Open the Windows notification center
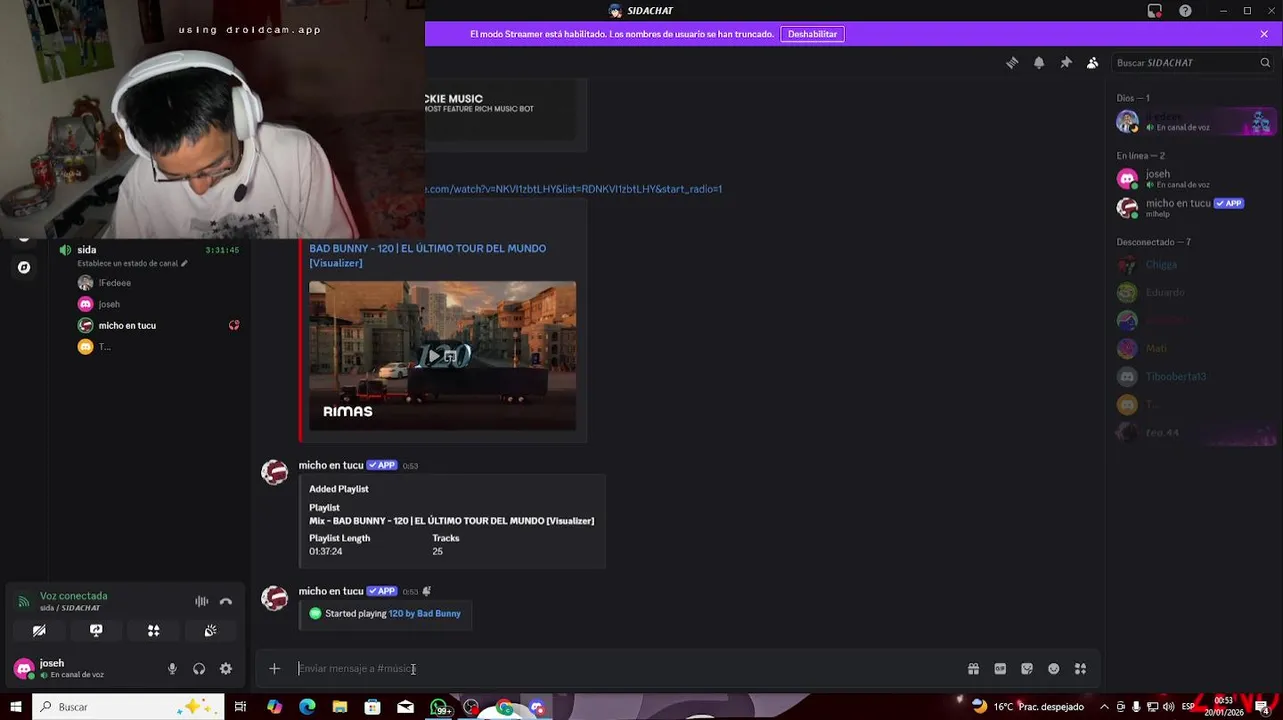The height and width of the screenshot is (720, 1283). (x=1262, y=707)
